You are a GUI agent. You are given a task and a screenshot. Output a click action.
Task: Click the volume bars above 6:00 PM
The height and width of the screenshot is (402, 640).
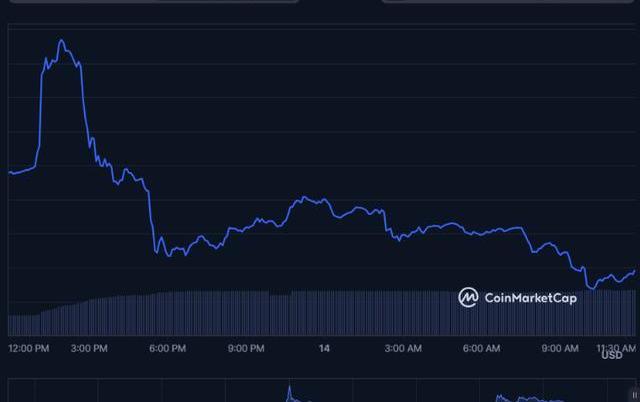pos(167,312)
